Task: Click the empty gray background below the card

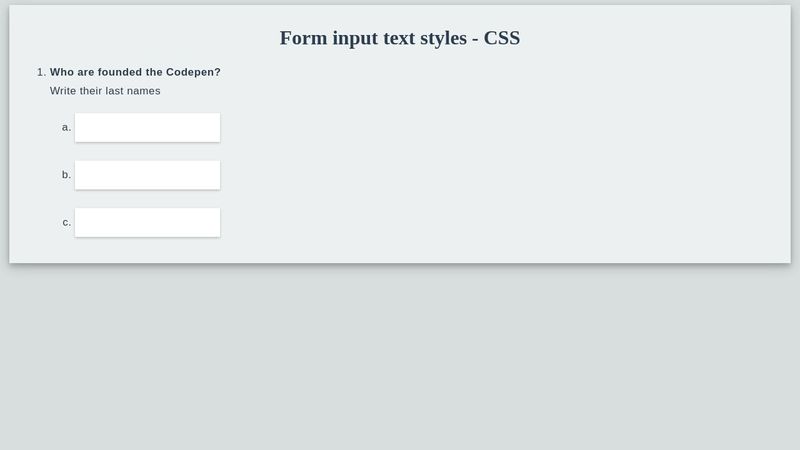Action: coord(400,357)
